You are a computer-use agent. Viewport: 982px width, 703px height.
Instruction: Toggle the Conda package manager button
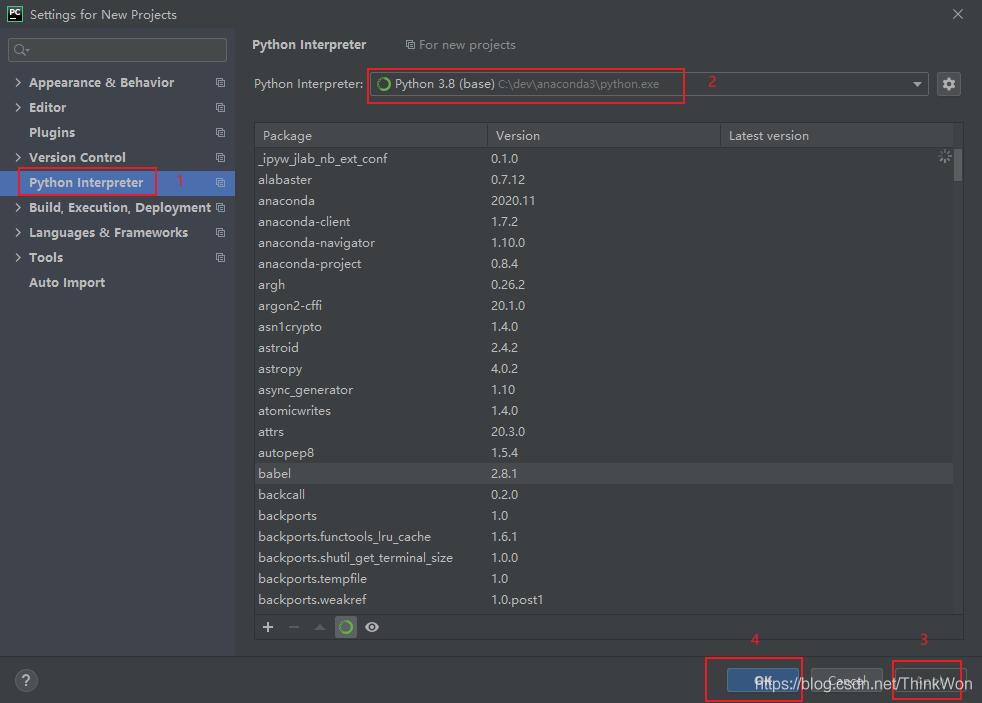346,627
